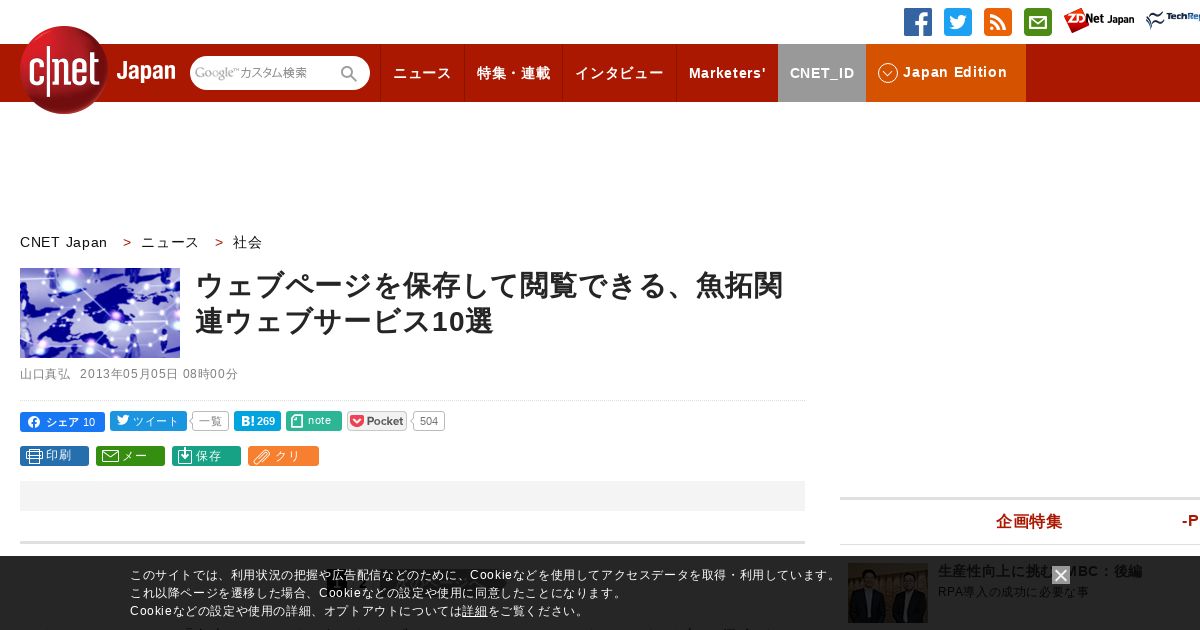Viewport: 1200px width, 630px height.
Task: Open the RPA feature thumbnail image
Action: point(888,593)
